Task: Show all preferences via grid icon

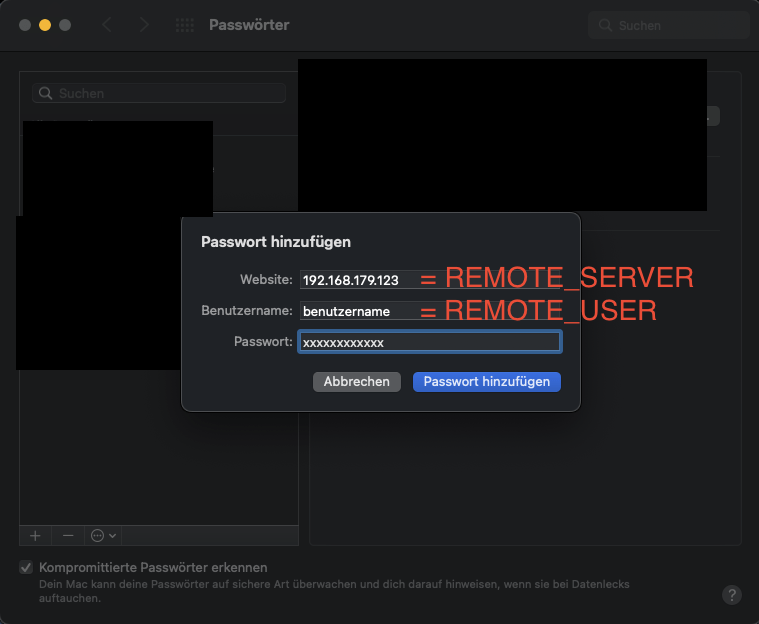Action: point(185,25)
